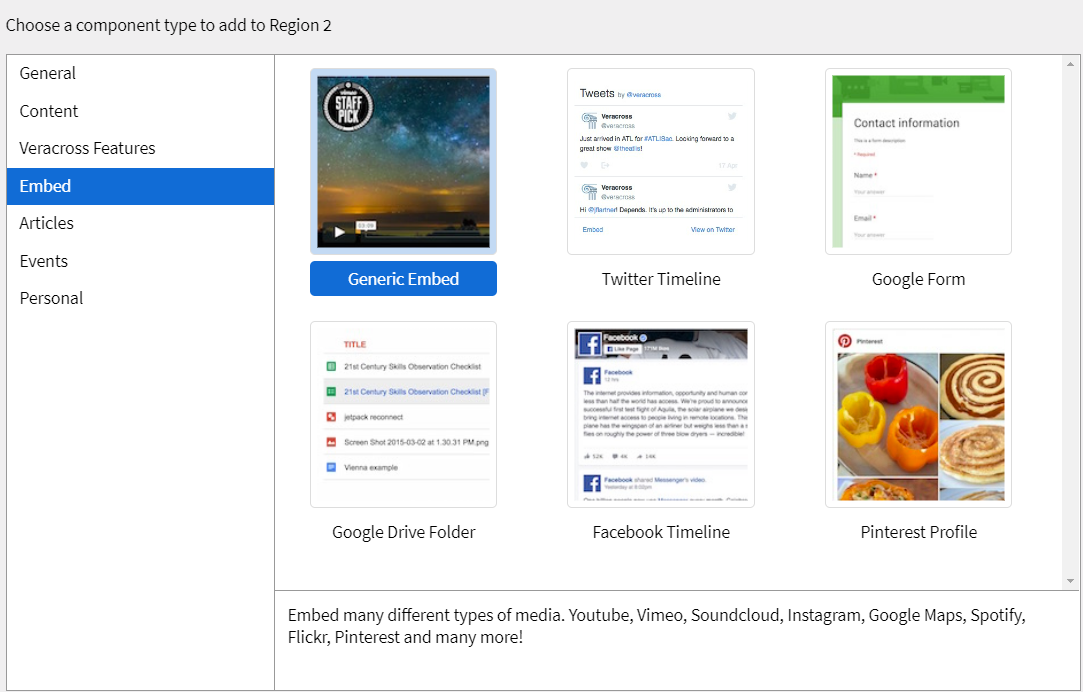The image size is (1083, 692).
Task: Click the red image icon beside the Screen Shot file
Action: coord(330,442)
